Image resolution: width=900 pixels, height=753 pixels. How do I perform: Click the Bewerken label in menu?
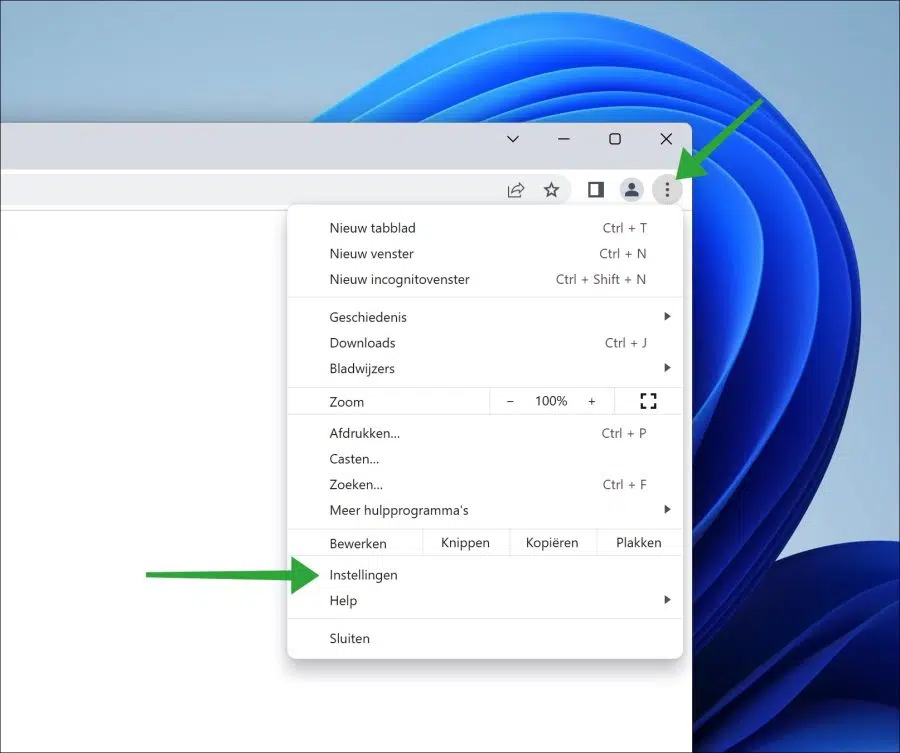[358, 544]
